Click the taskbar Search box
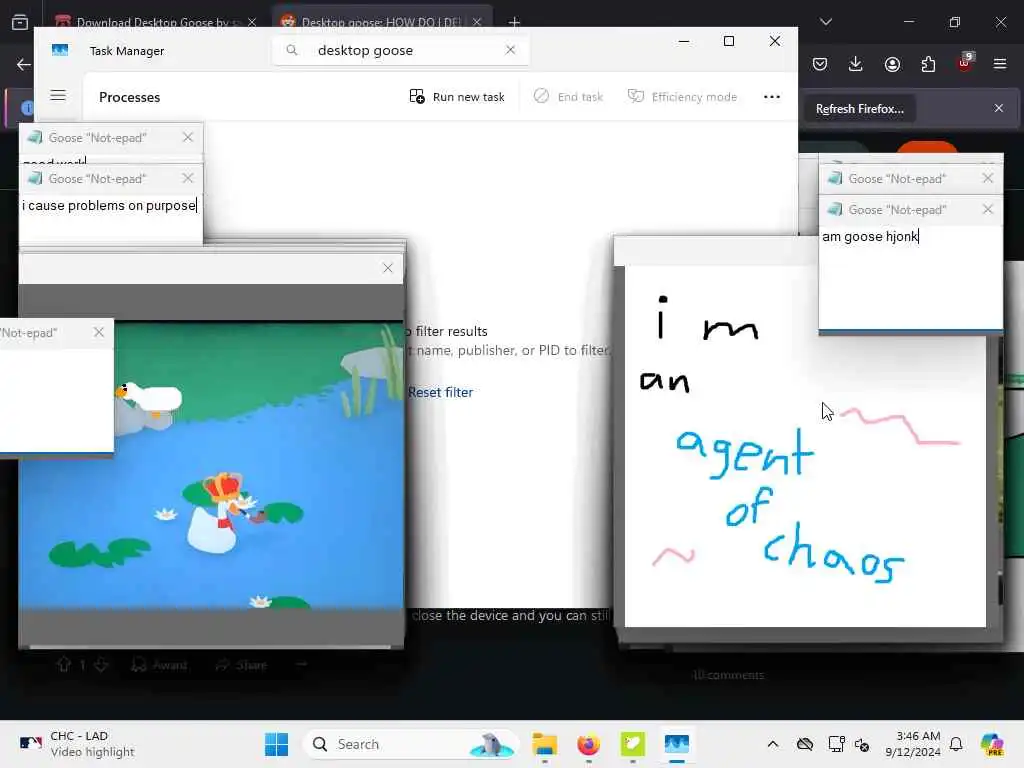1024x768 pixels. [411, 744]
